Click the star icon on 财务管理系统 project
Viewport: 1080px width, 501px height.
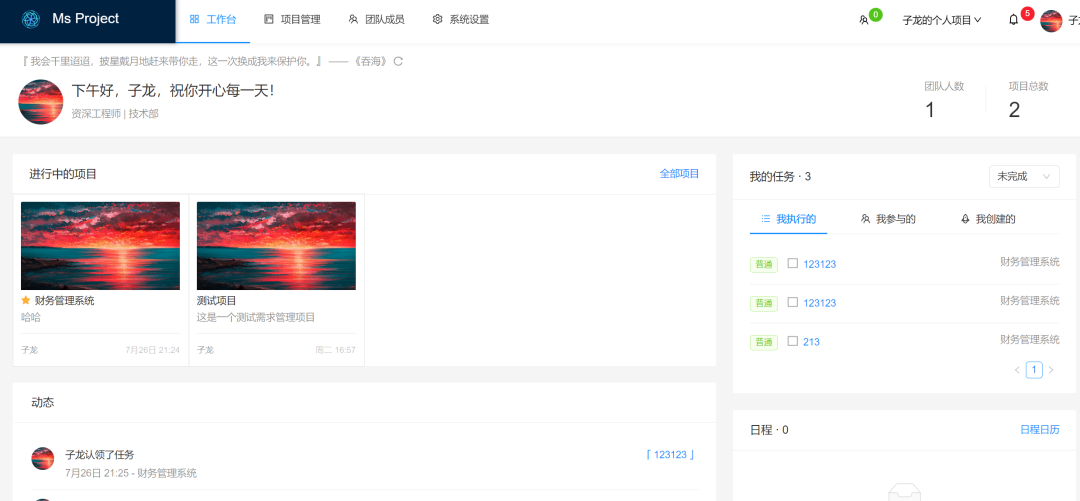26,300
